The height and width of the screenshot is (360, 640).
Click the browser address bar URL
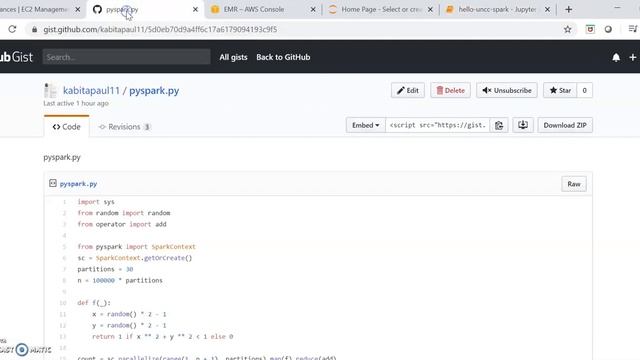[160, 29]
